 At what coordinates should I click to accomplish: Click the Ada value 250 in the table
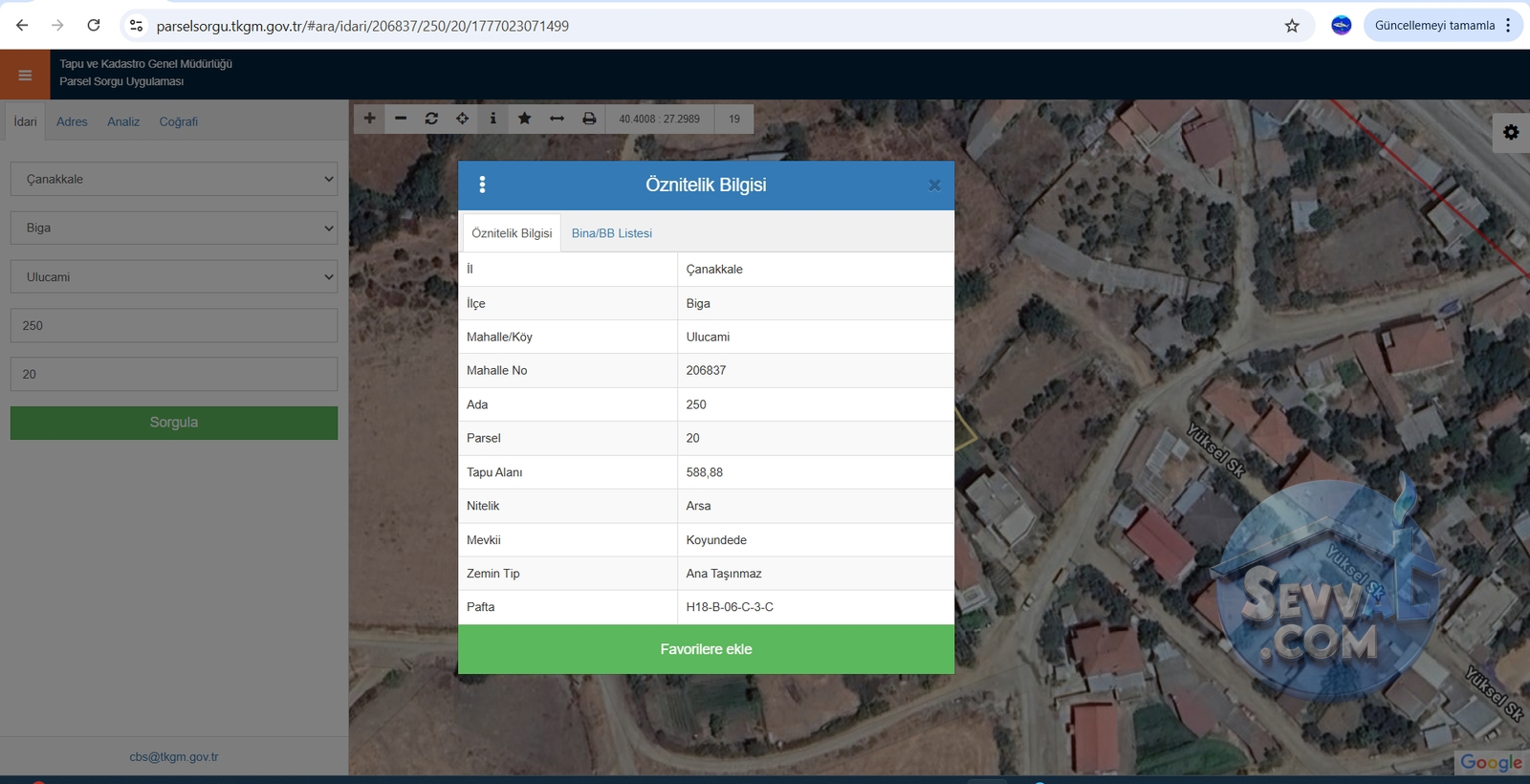tap(696, 404)
